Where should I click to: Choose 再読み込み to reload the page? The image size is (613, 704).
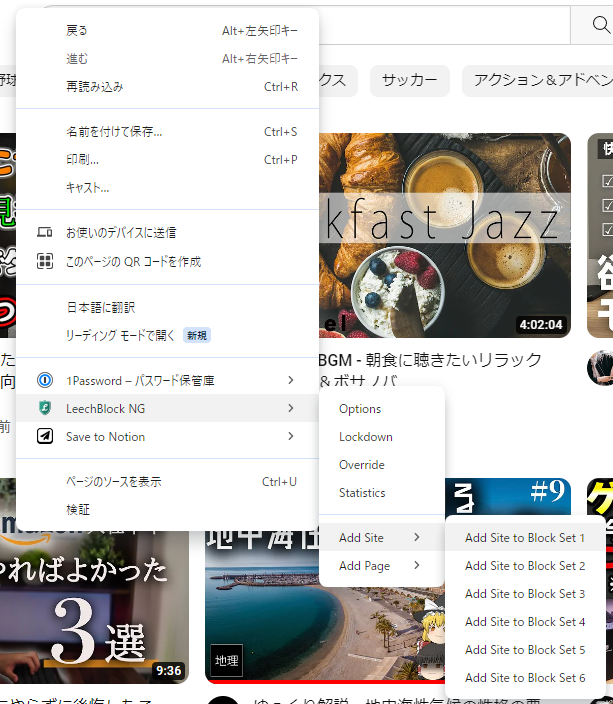(95, 87)
